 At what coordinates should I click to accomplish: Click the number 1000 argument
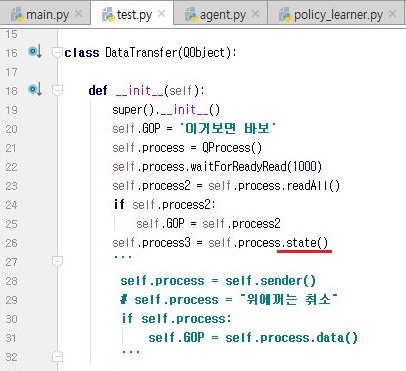[x=304, y=166]
